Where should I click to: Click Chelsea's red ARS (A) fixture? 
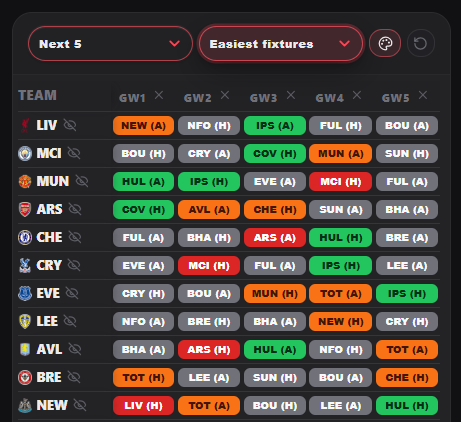pos(275,238)
